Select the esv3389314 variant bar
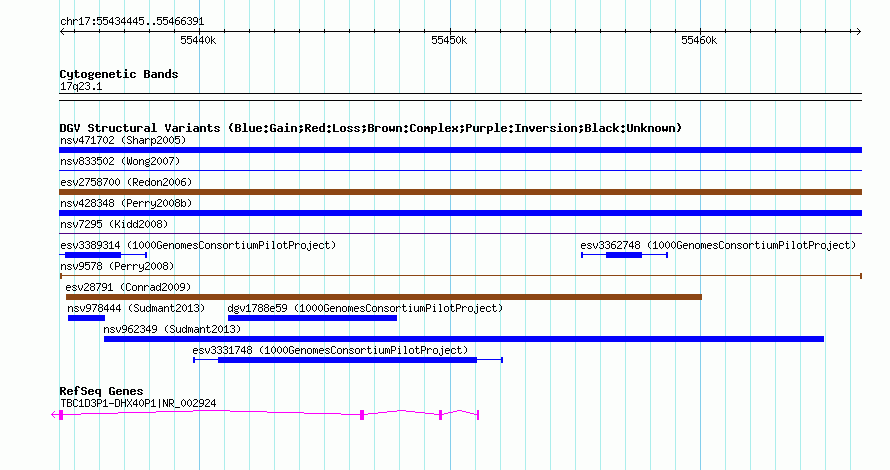The image size is (890, 470). coord(103,255)
